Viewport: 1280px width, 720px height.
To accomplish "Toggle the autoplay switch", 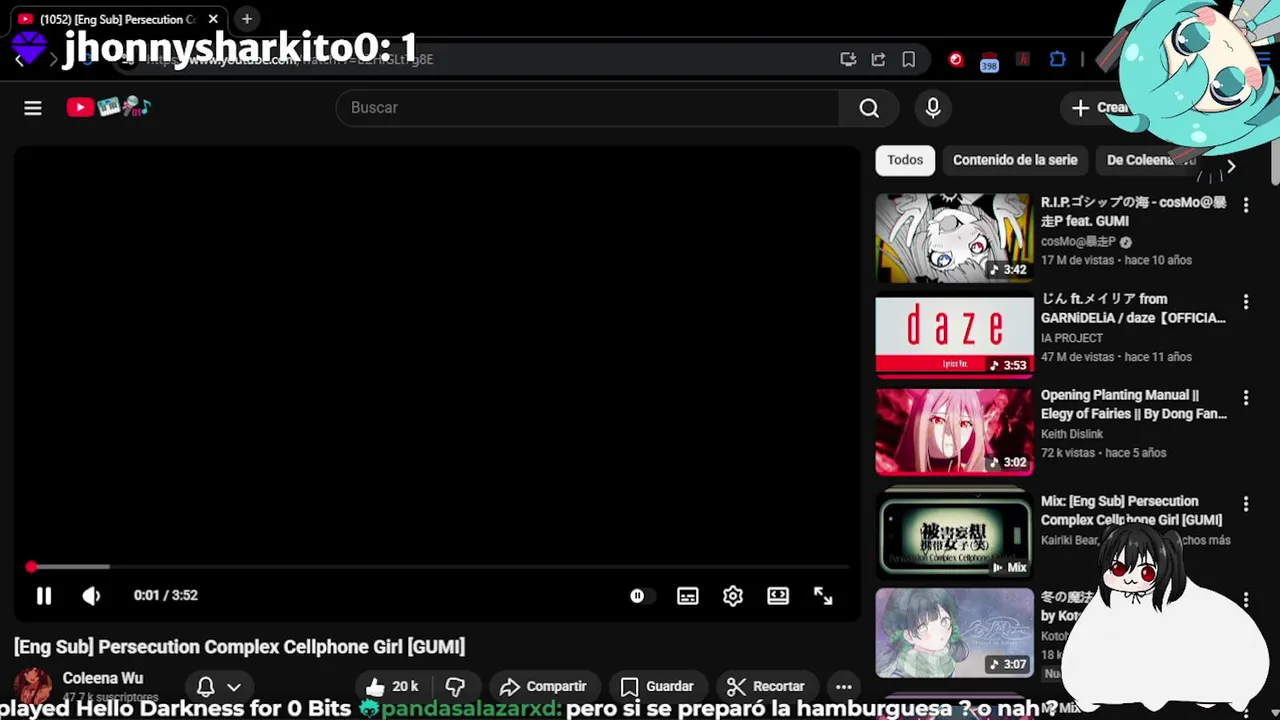I will click(x=640, y=596).
